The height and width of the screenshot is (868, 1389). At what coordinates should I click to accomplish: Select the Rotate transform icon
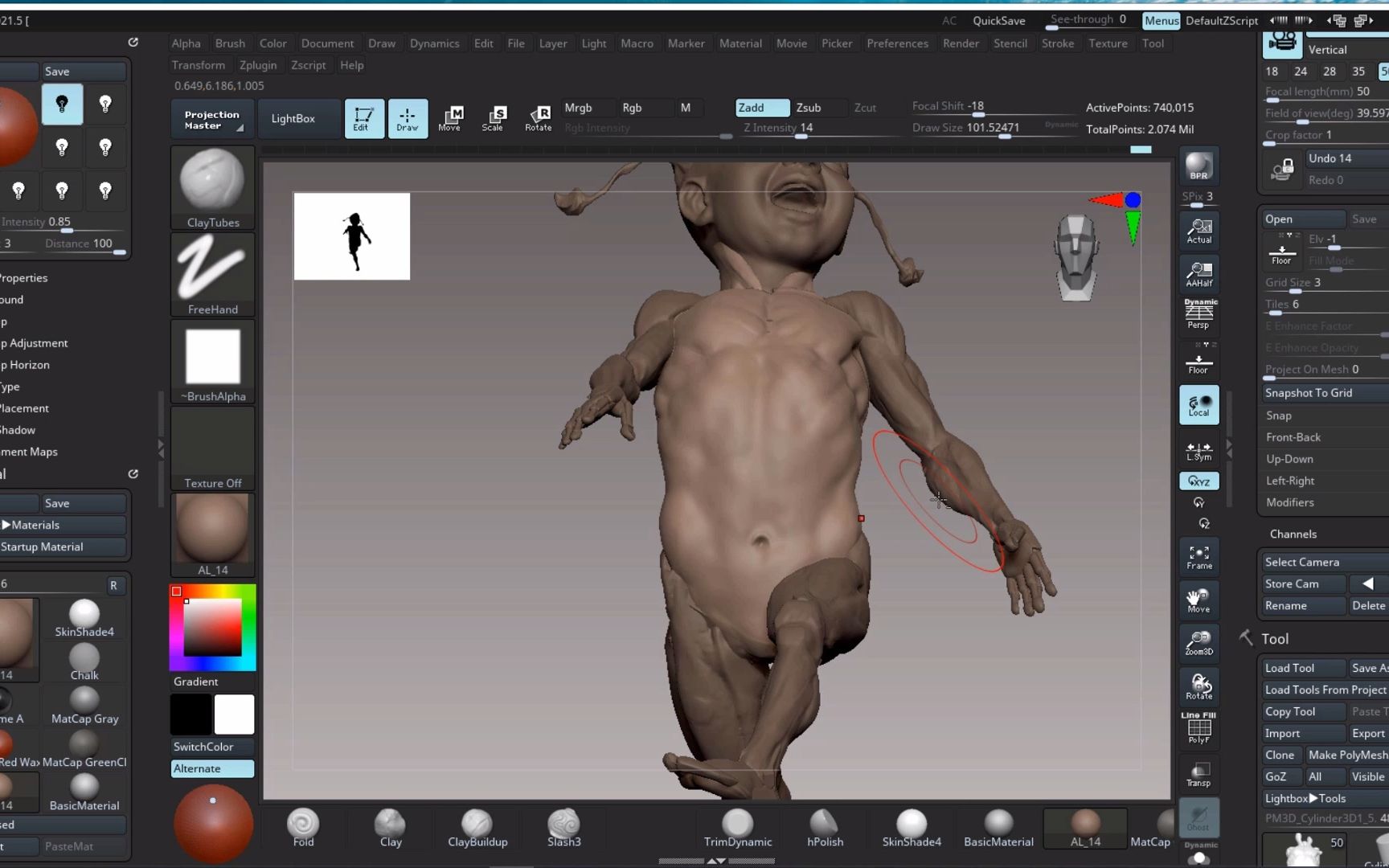coord(538,118)
